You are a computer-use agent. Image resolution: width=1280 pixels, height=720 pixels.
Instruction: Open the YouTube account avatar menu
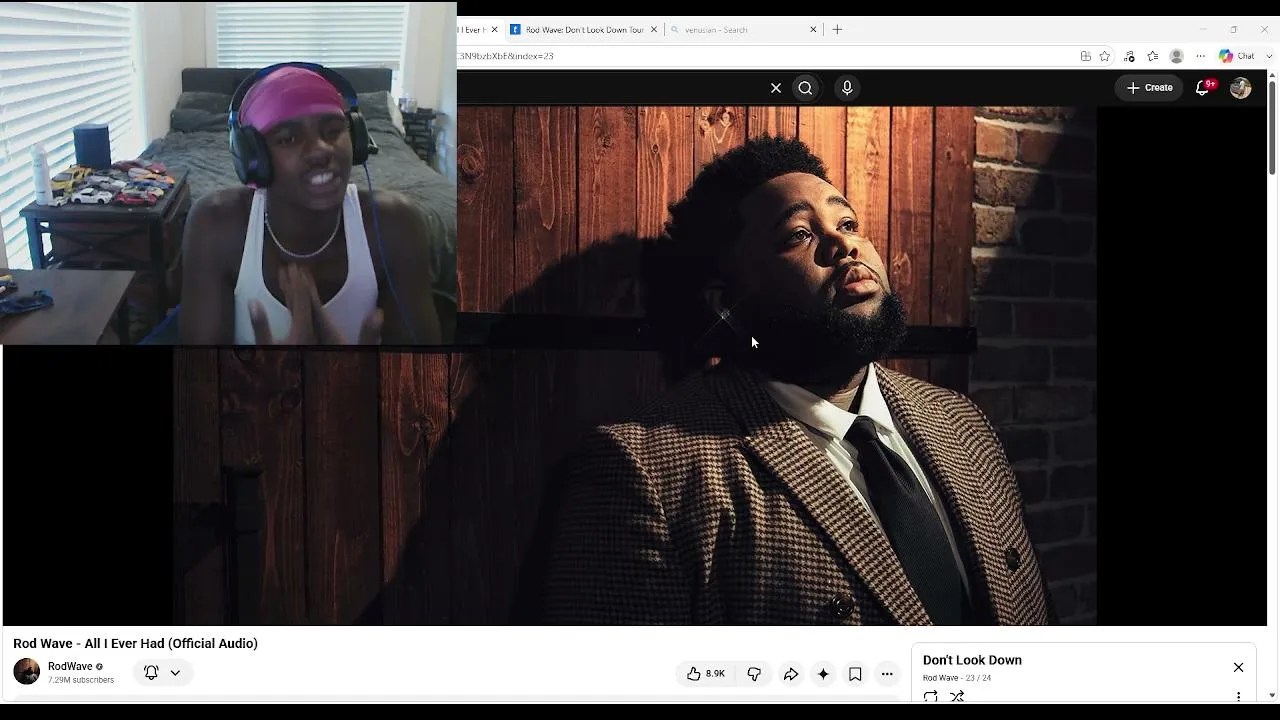pos(1241,88)
